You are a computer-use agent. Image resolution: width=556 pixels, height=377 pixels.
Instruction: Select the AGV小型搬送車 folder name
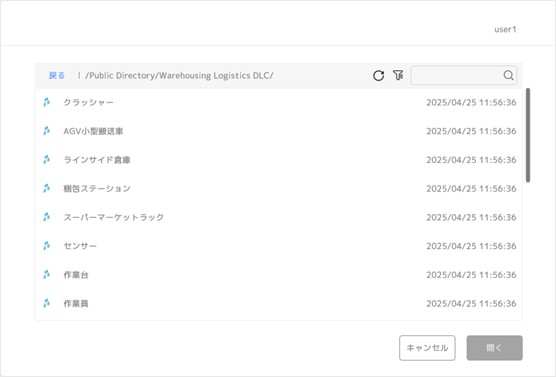coord(93,131)
